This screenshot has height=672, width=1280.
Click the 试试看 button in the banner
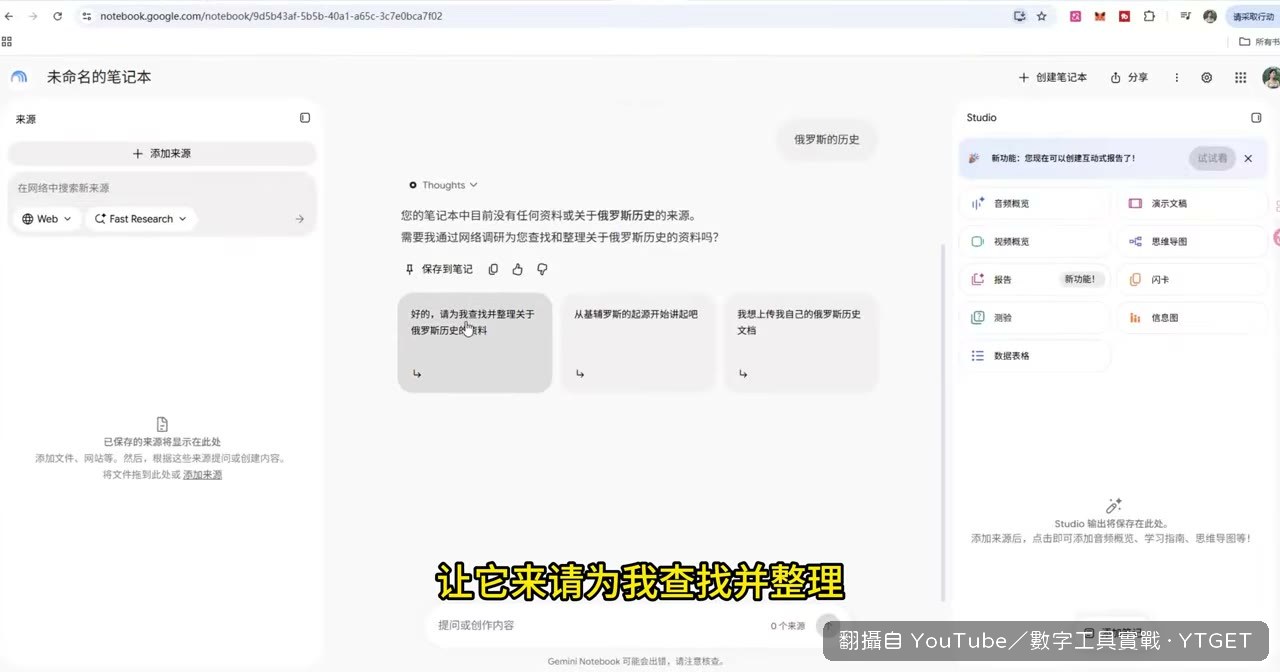[1212, 158]
